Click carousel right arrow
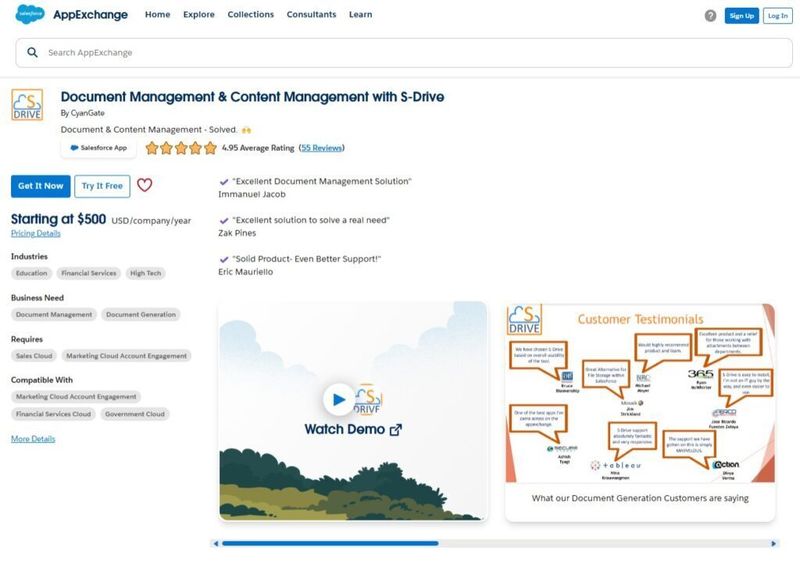This screenshot has height=563, width=800. [773, 544]
